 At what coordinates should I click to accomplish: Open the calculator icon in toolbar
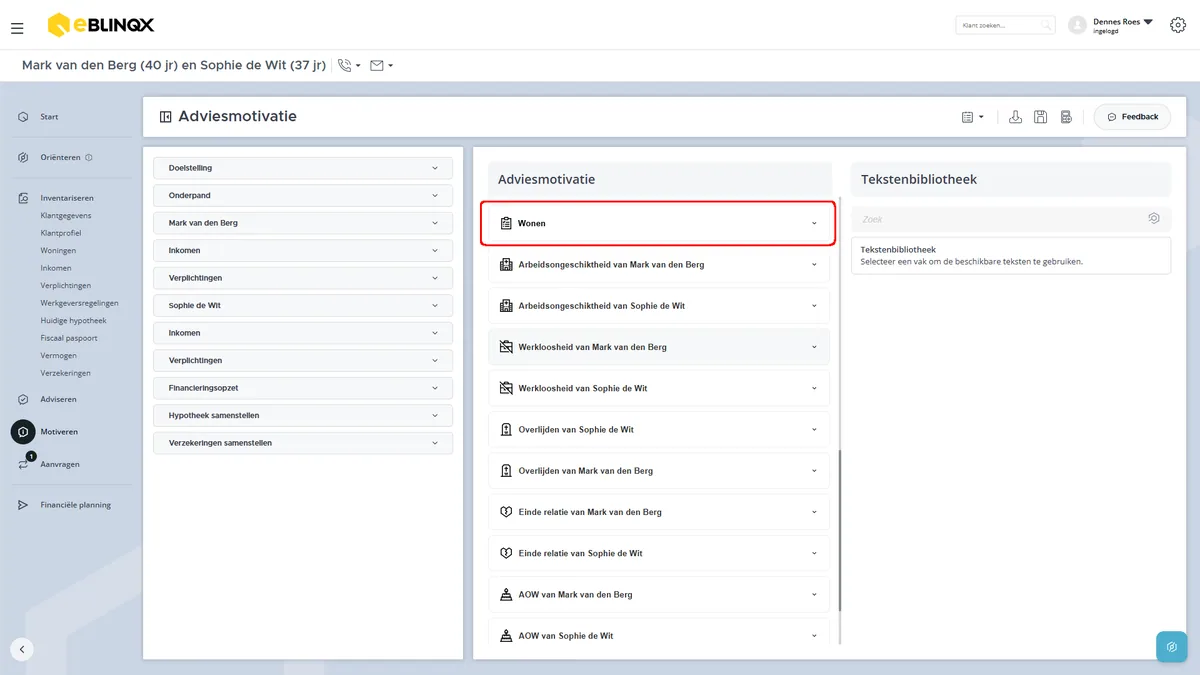[1066, 117]
